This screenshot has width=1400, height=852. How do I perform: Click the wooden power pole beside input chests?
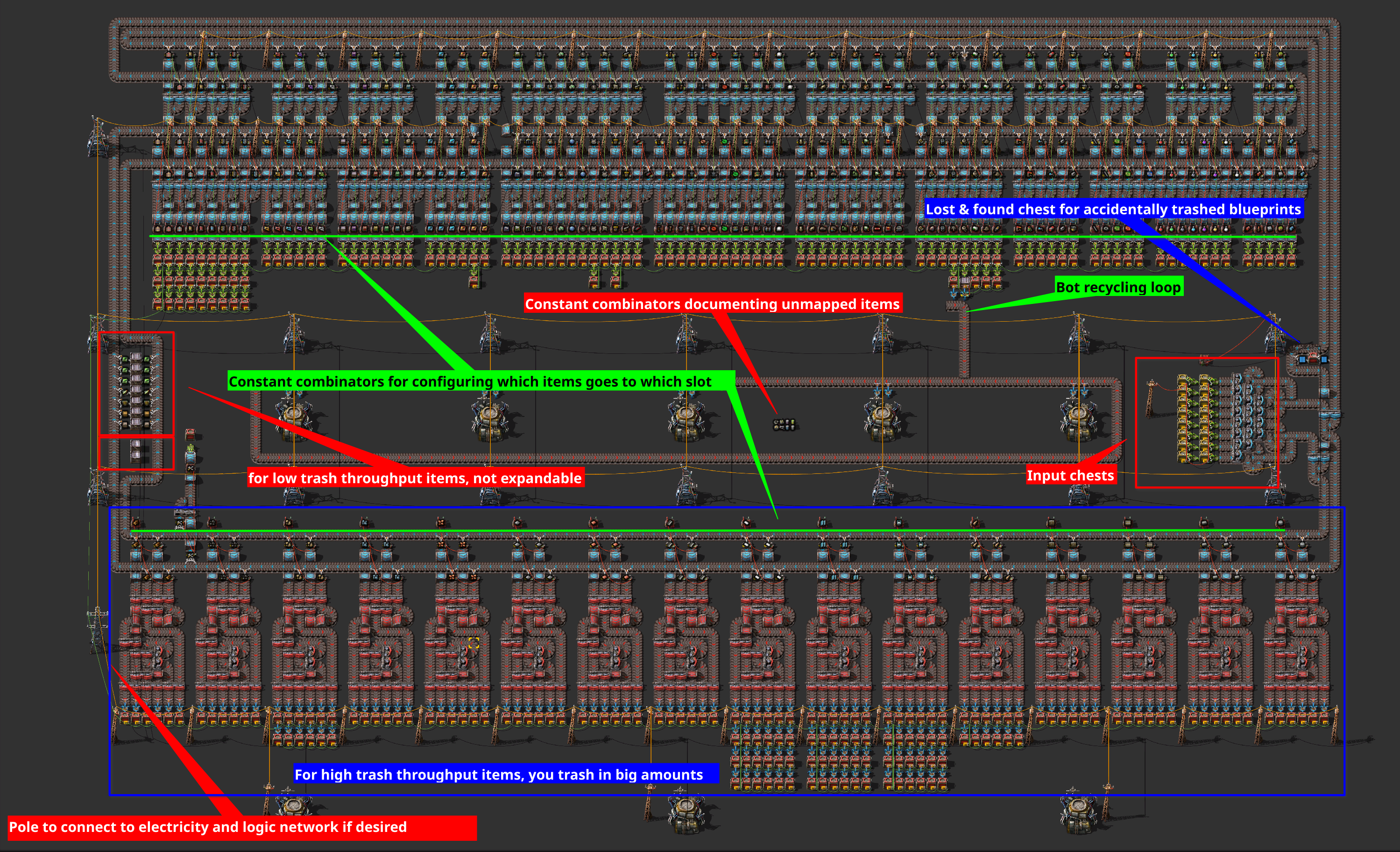[x=1152, y=398]
